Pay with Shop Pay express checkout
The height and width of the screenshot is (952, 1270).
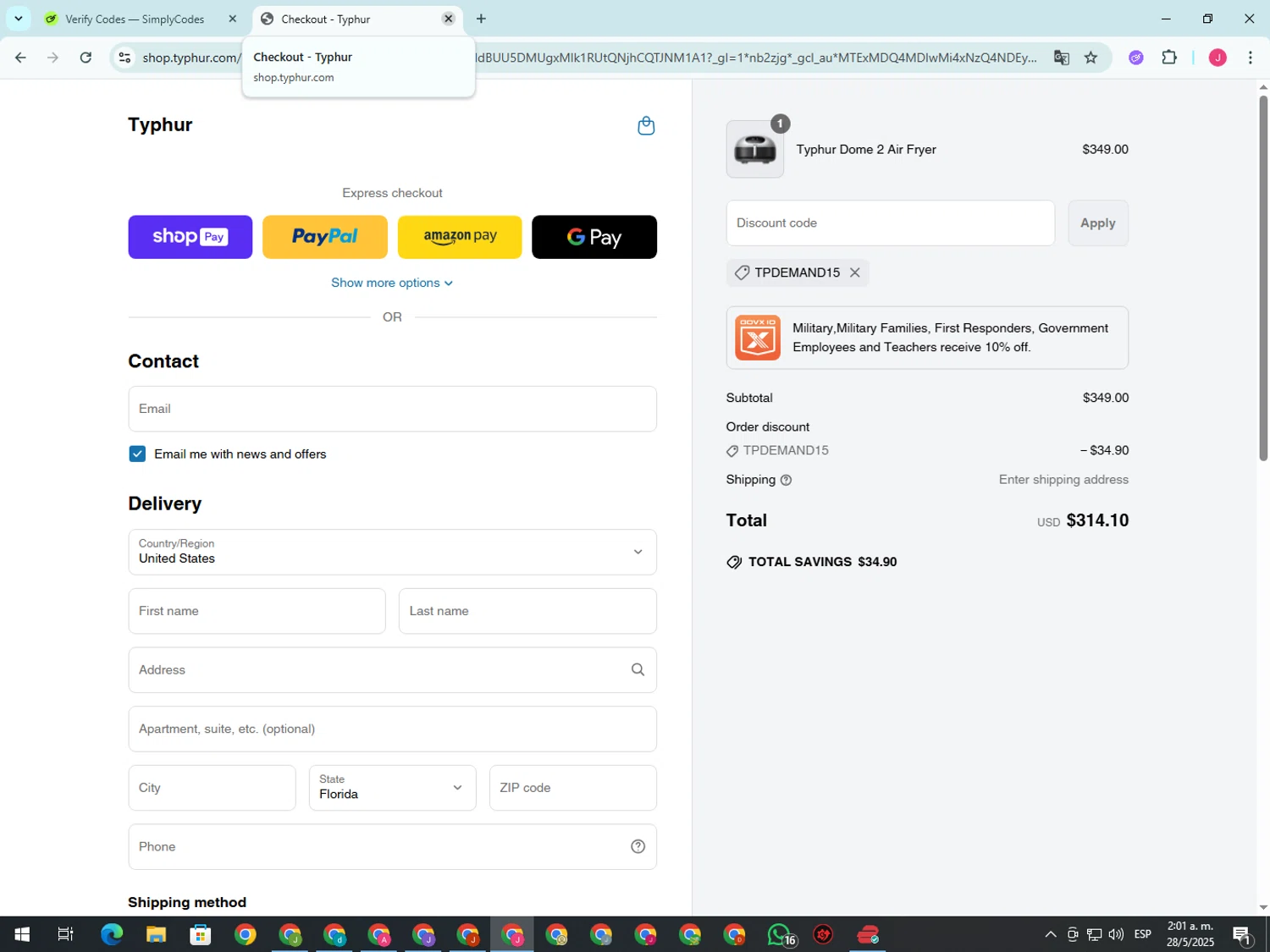tap(190, 237)
